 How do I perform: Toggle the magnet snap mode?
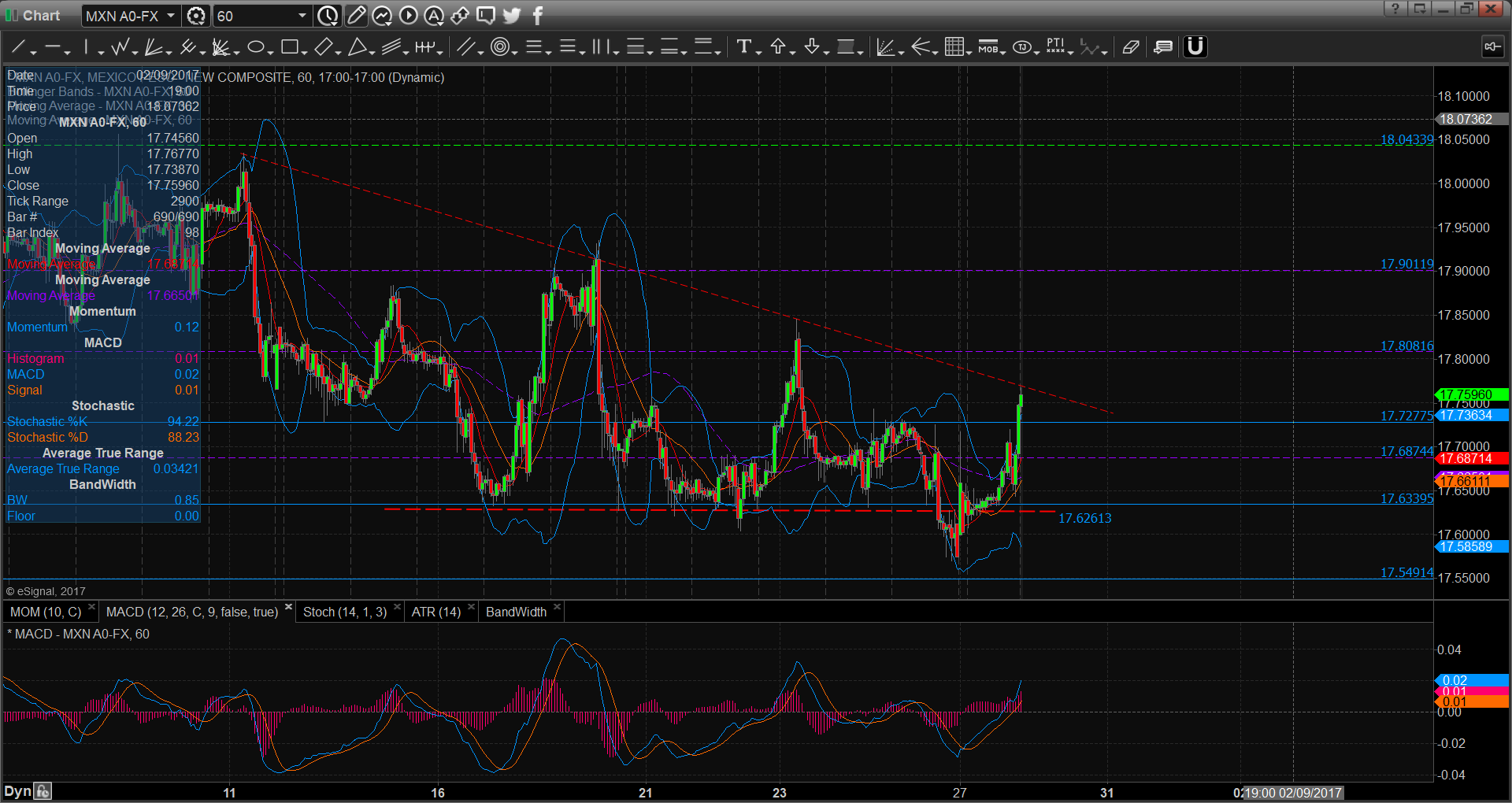coord(1195,47)
